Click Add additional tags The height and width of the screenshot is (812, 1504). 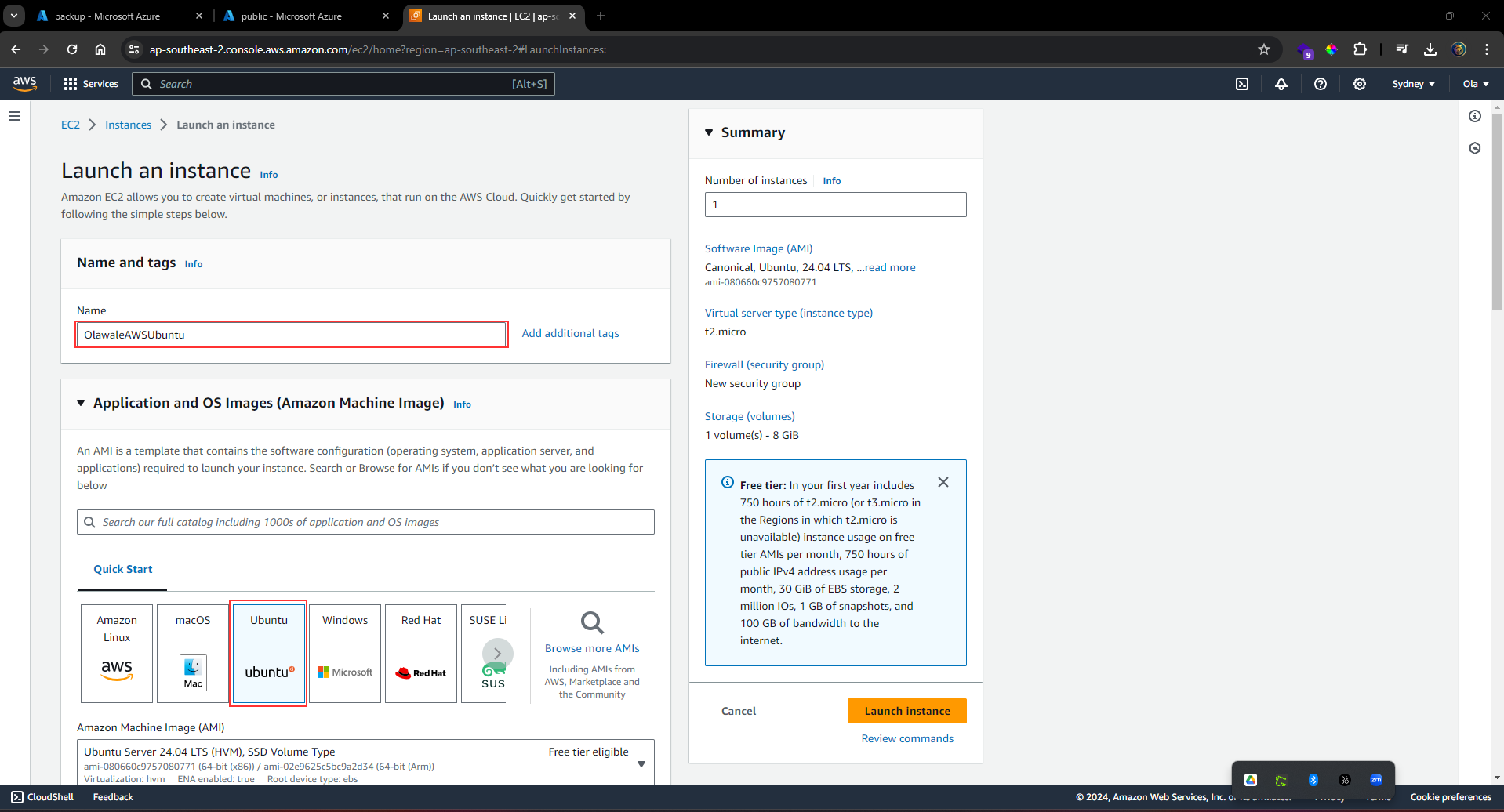[x=570, y=333]
